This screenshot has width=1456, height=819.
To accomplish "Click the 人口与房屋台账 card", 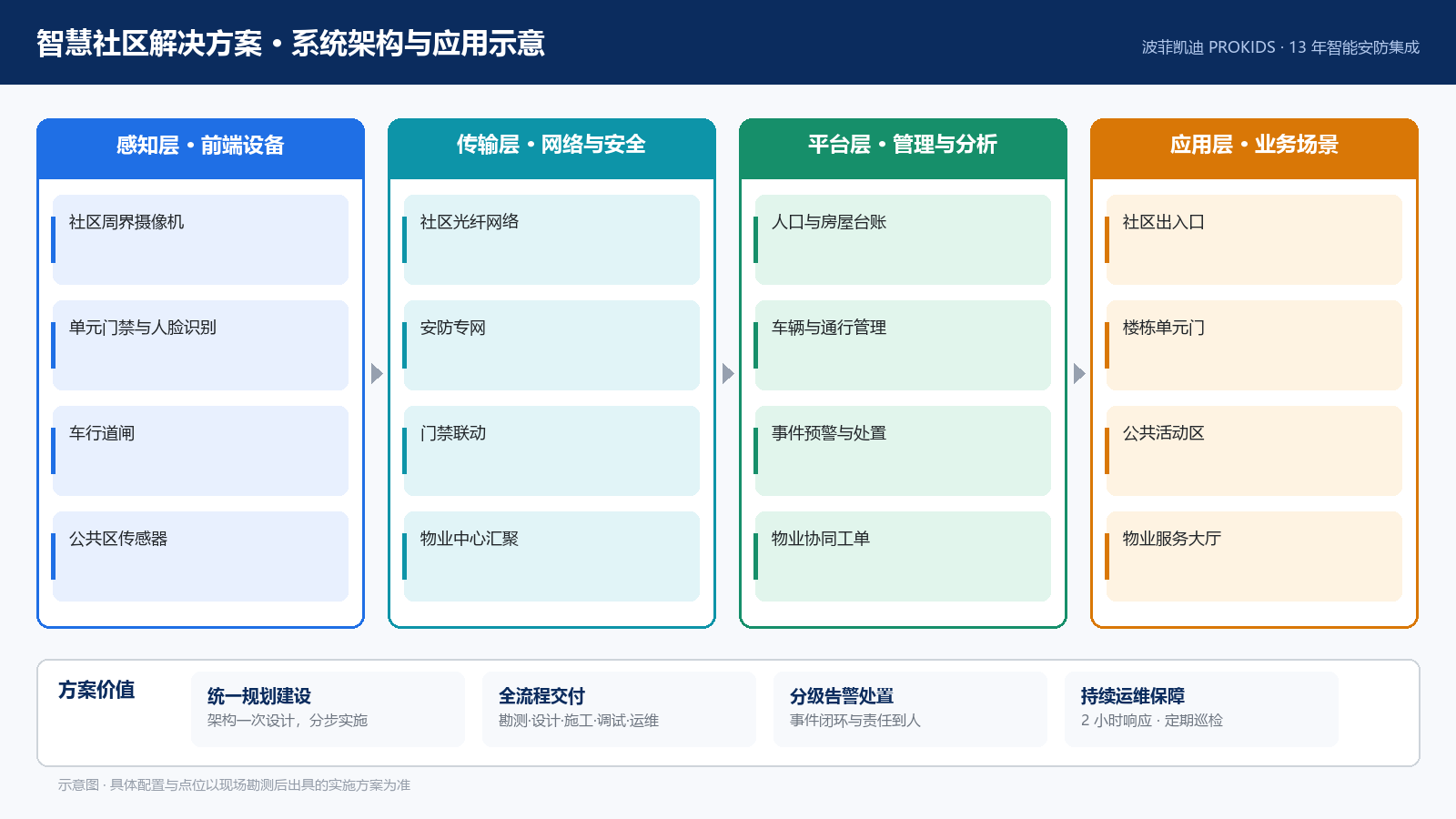I will coord(903,239).
